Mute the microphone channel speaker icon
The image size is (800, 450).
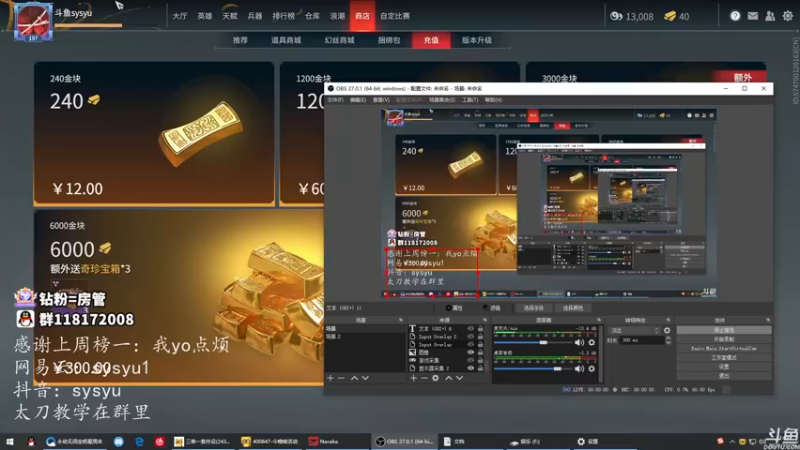pyautogui.click(x=579, y=342)
